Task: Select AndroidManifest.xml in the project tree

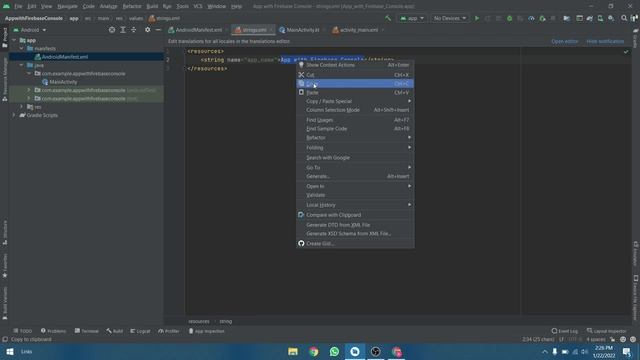Action: tap(64, 57)
